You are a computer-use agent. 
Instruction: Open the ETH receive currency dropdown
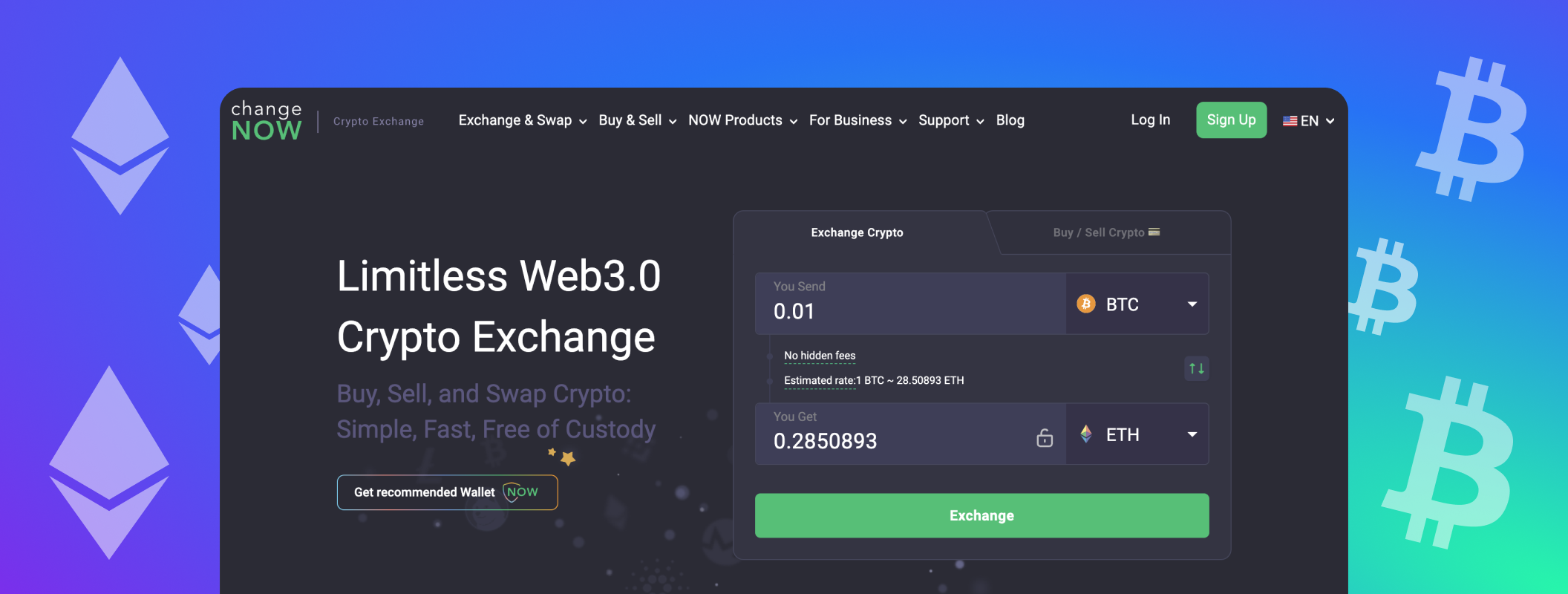point(1137,434)
